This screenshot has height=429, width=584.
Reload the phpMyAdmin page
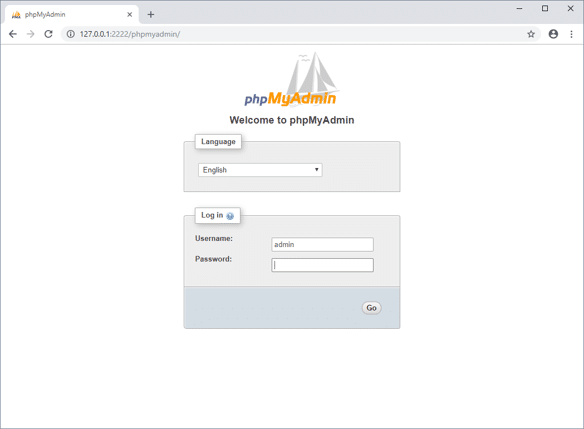point(48,34)
